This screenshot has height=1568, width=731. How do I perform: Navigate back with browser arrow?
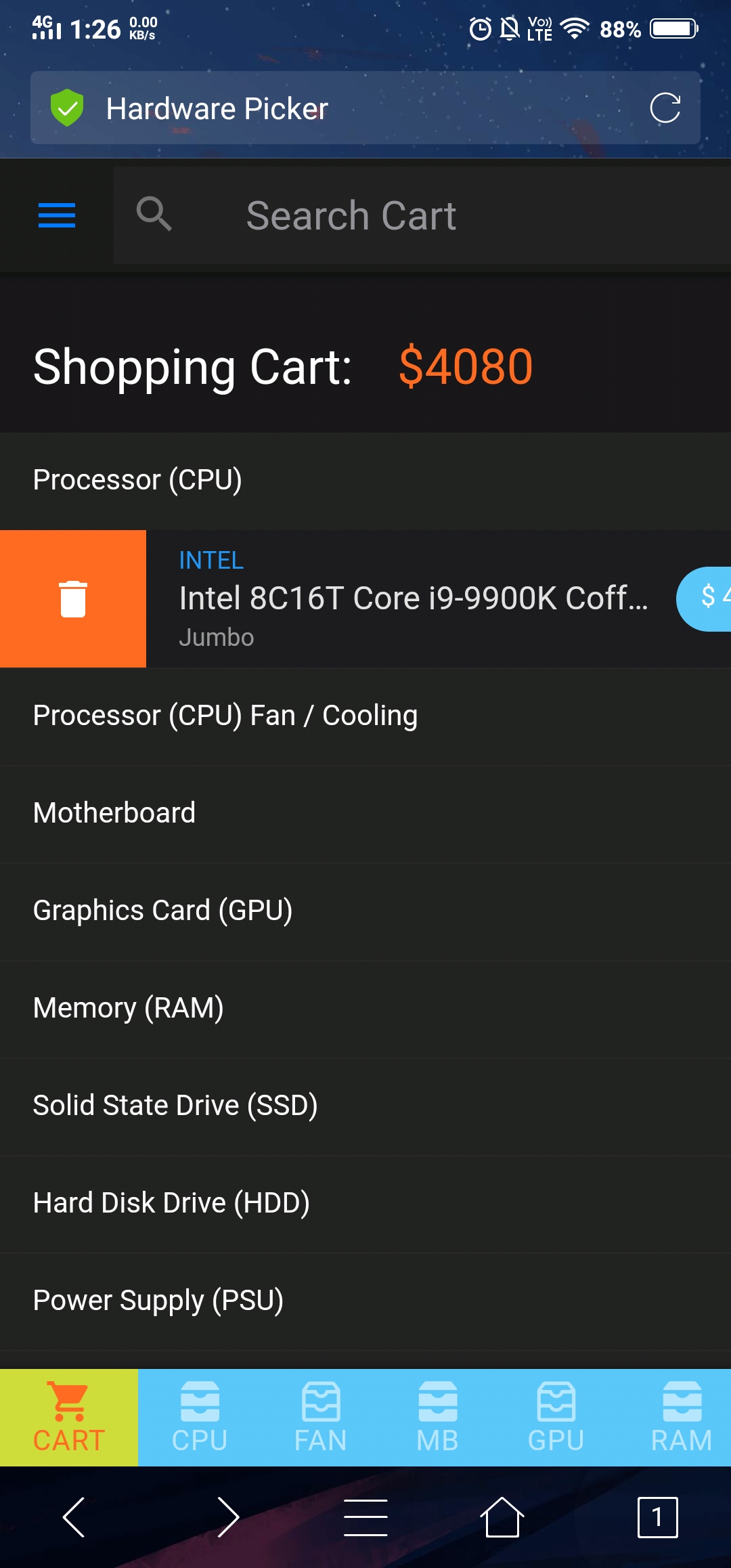pyautogui.click(x=74, y=1517)
